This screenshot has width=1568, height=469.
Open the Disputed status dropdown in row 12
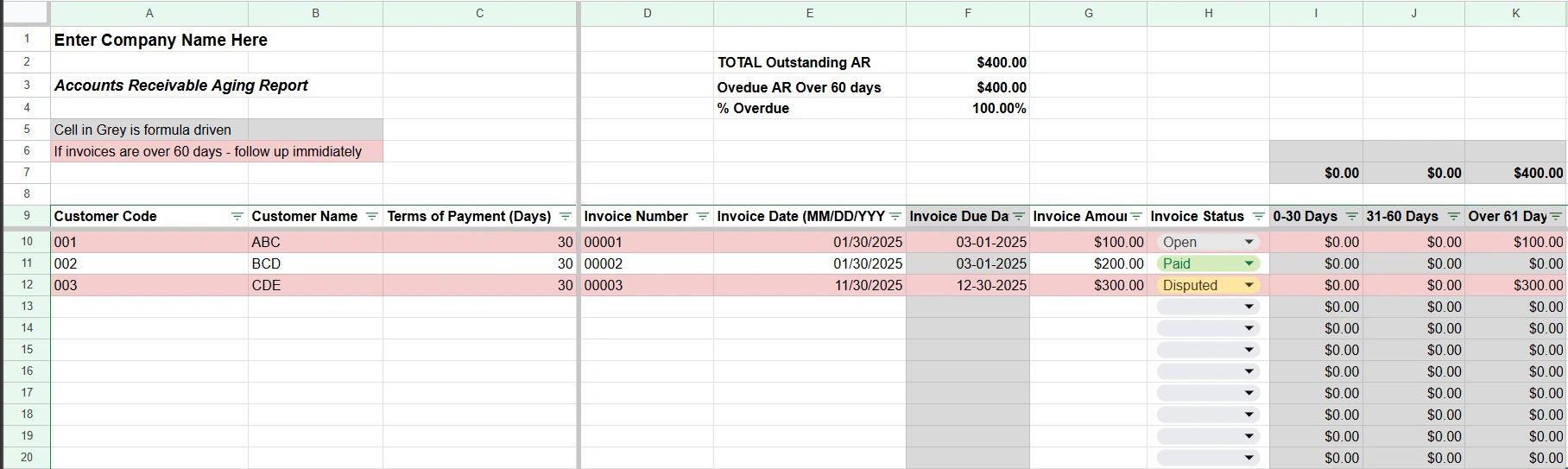[1249, 286]
